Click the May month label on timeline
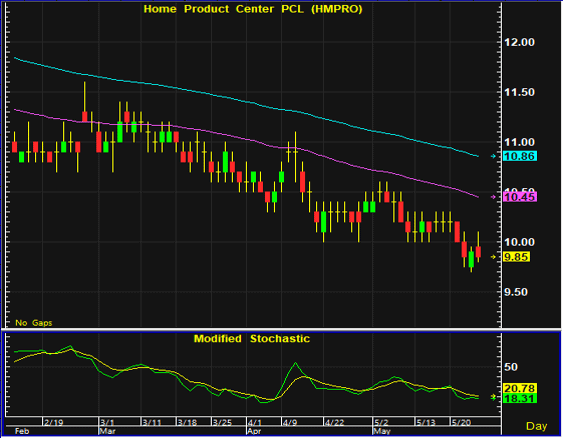 [x=382, y=431]
